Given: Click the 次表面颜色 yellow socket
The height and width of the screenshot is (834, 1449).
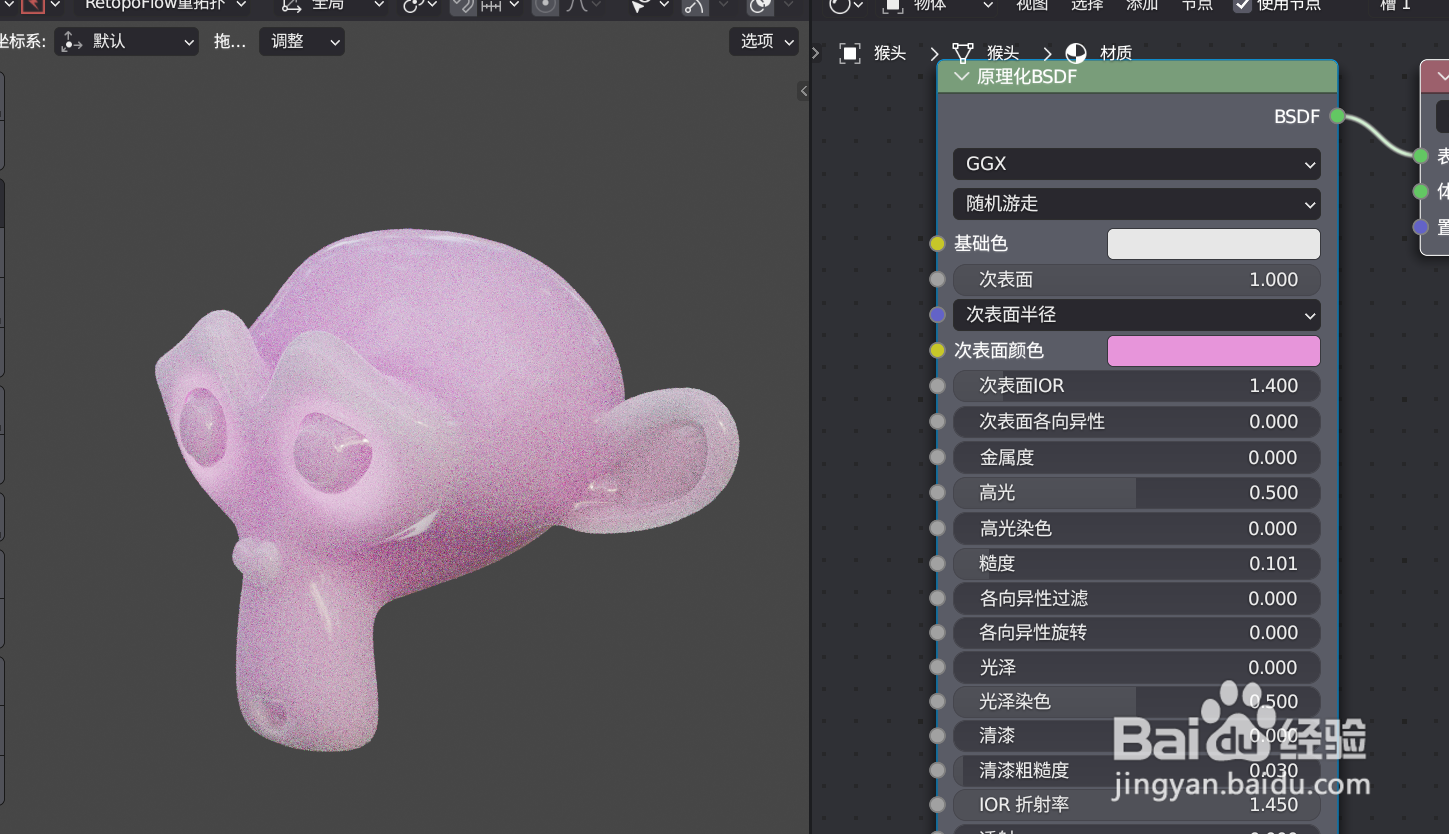Looking at the screenshot, I should [937, 351].
